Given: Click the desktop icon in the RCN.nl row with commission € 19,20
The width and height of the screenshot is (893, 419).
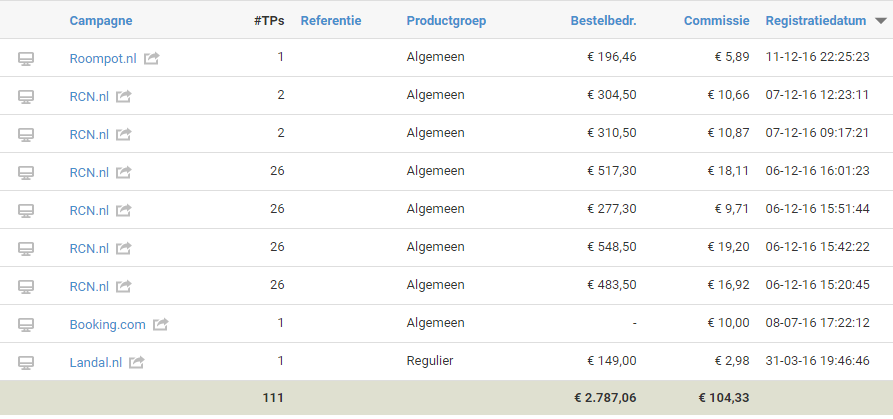Looking at the screenshot, I should [x=26, y=248].
